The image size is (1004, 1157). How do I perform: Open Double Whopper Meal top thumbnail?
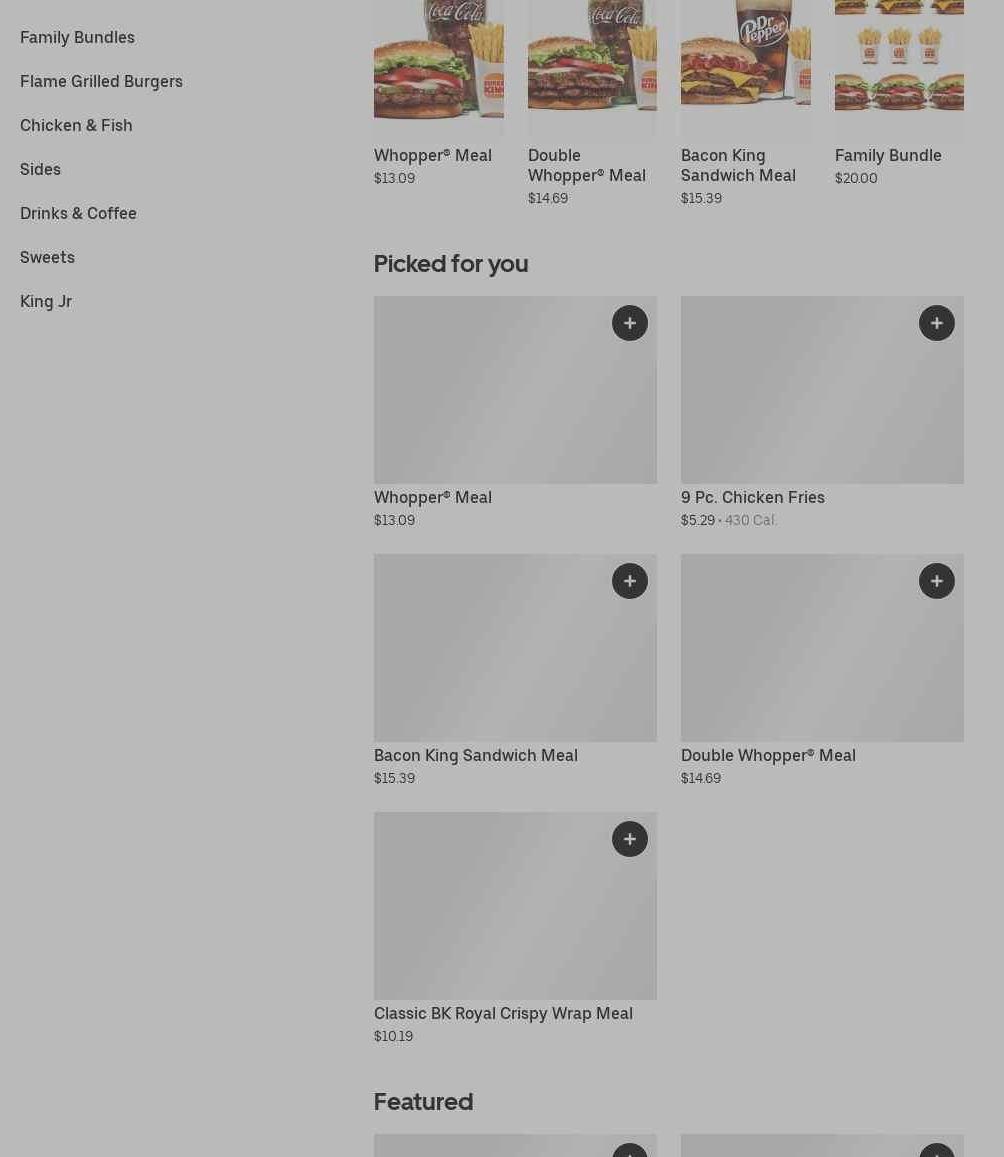(592, 66)
